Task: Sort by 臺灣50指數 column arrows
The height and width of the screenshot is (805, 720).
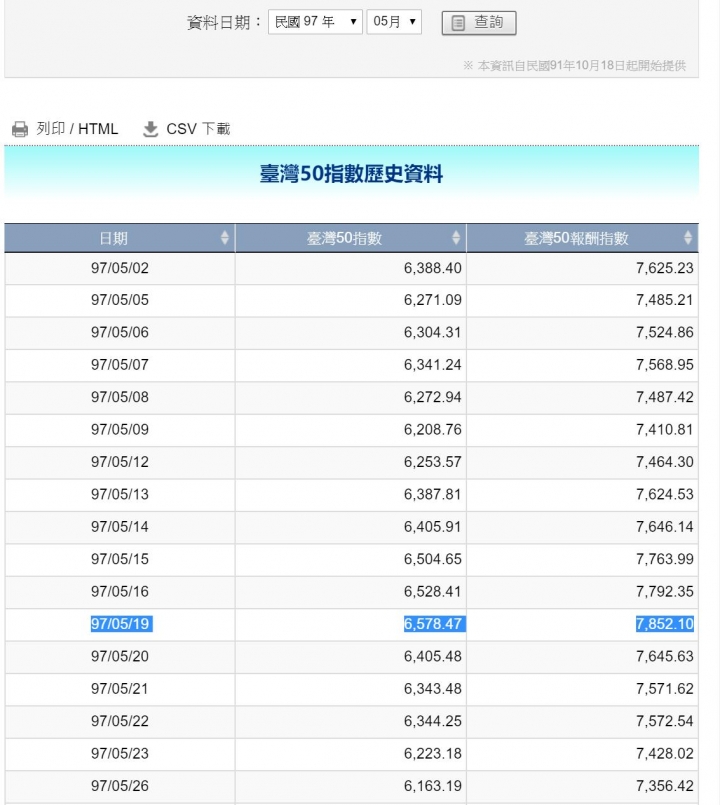Action: (456, 238)
